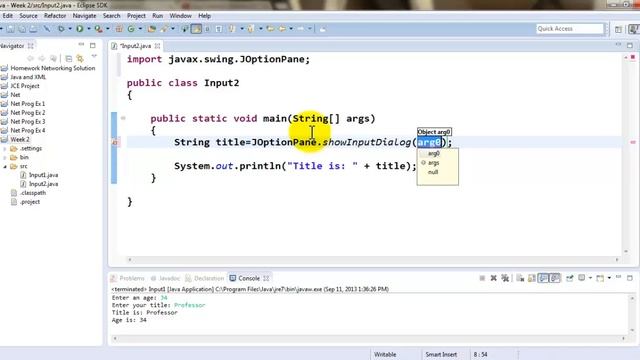
Task: Open the Refactor menu
Action: (x=55, y=16)
